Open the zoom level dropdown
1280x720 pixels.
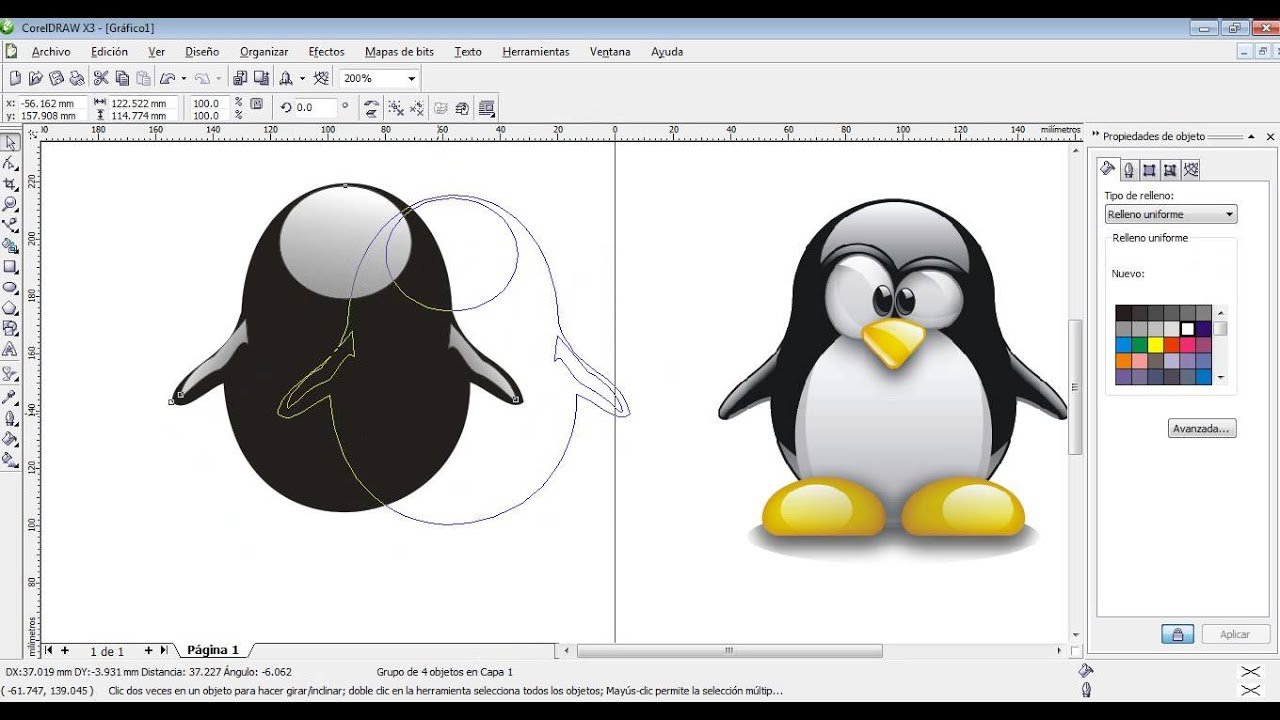(411, 78)
